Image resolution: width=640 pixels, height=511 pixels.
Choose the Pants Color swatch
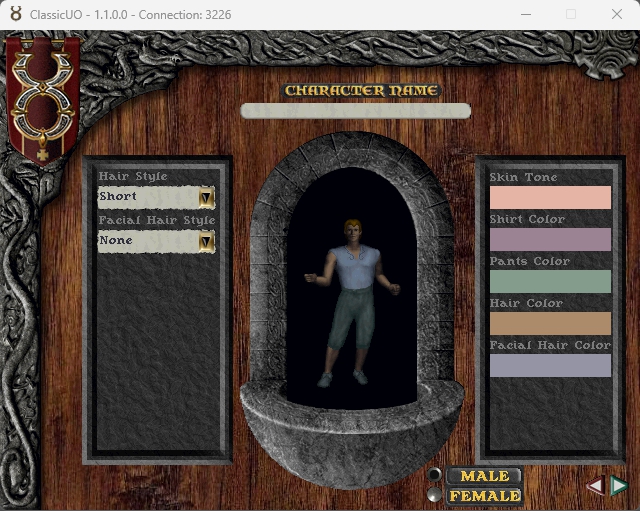click(x=550, y=281)
